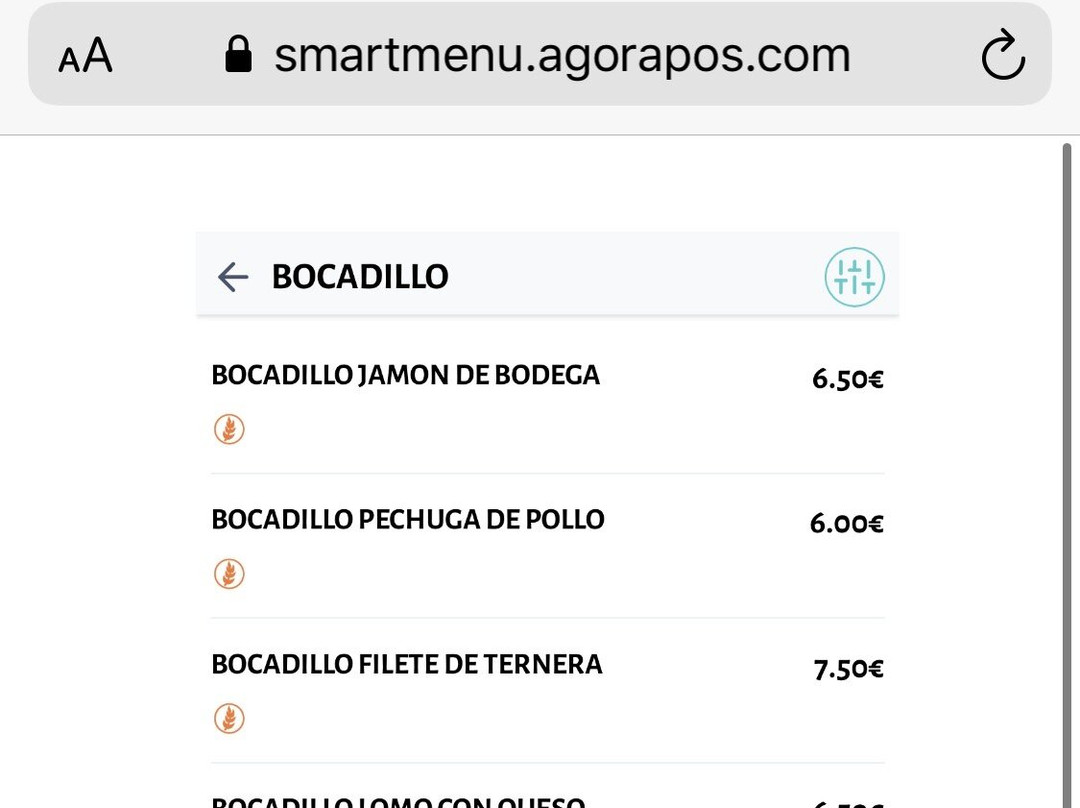The image size is (1080, 808).
Task: Open the AA text size menu
Action: point(85,55)
